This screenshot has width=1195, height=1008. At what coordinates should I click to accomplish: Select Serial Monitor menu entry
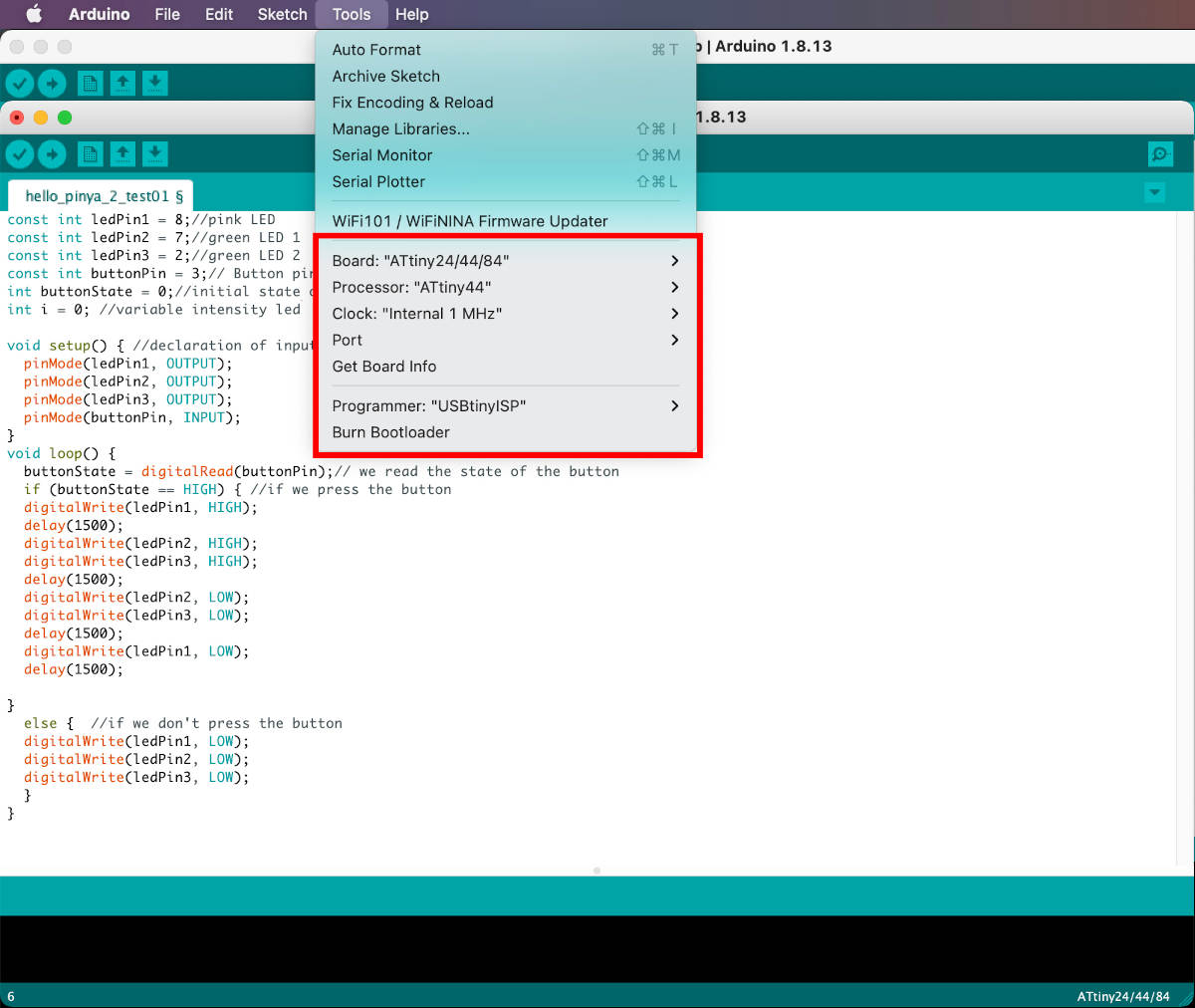pos(506,155)
